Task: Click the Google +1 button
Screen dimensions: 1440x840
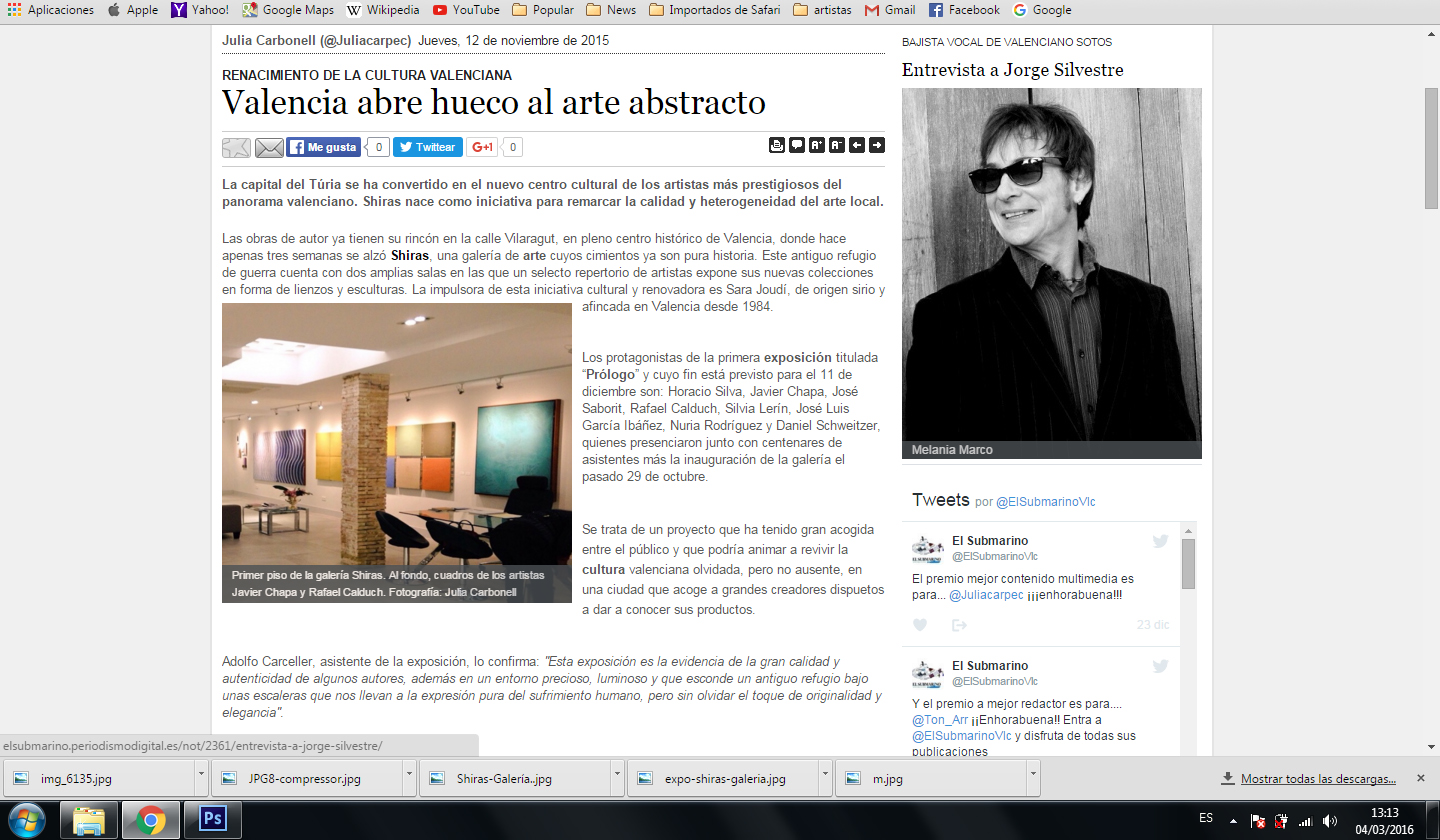Action: (x=482, y=147)
